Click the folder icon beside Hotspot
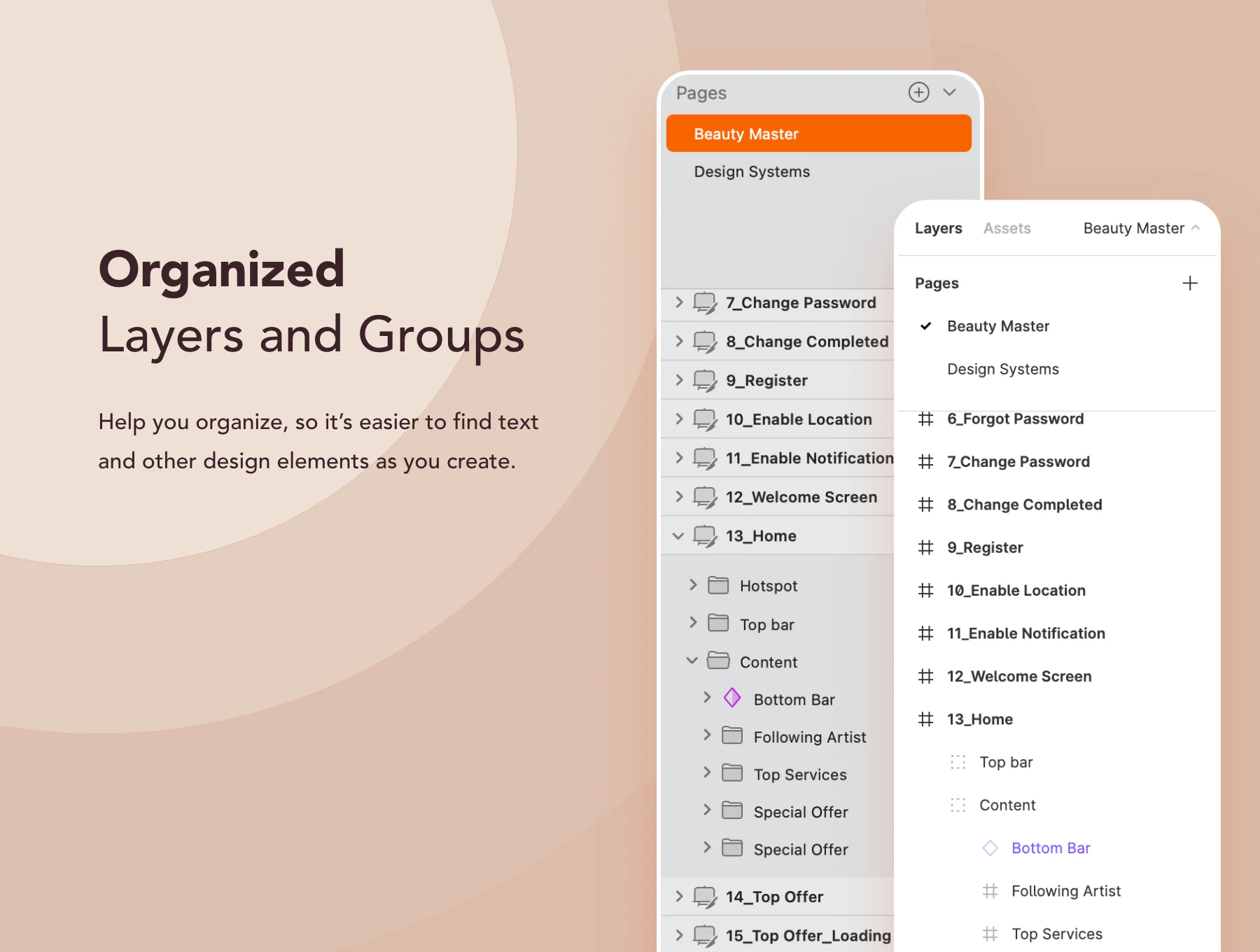Screen dimensions: 1260x952 point(718,584)
